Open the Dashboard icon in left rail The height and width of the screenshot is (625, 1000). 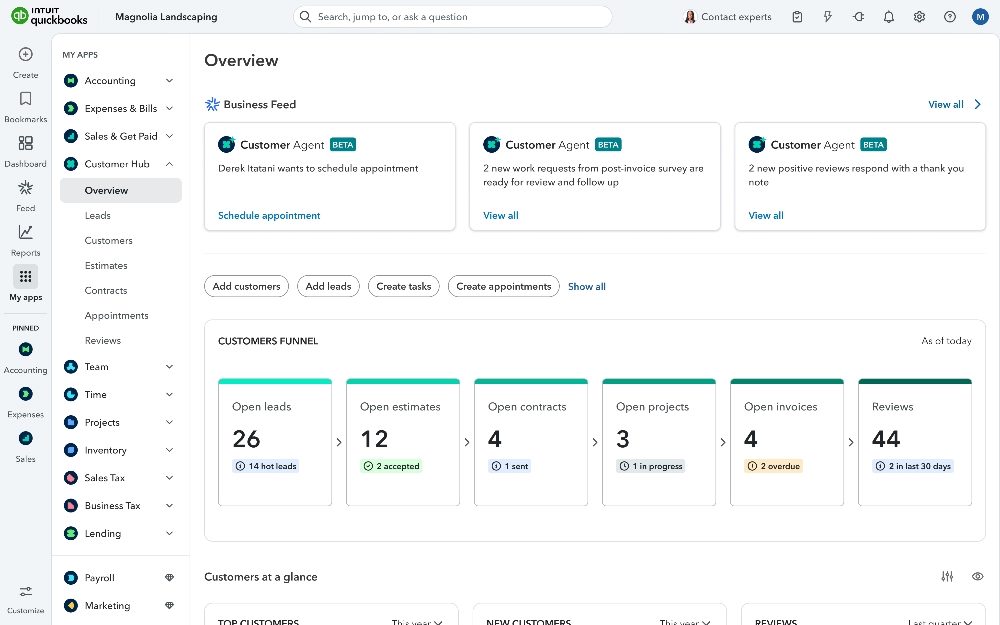[26, 144]
